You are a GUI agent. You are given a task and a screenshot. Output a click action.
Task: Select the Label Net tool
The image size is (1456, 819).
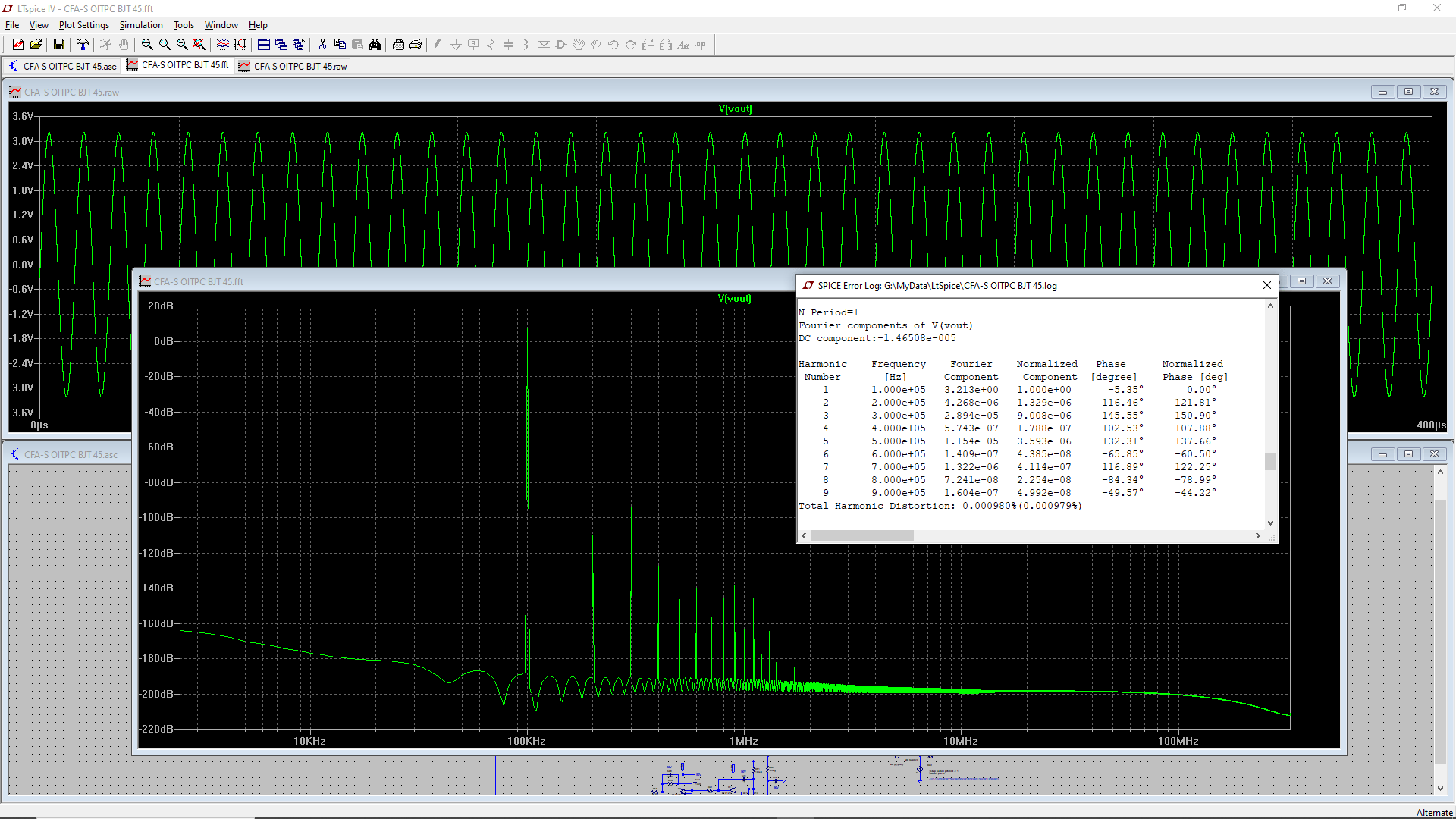pyautogui.click(x=474, y=45)
